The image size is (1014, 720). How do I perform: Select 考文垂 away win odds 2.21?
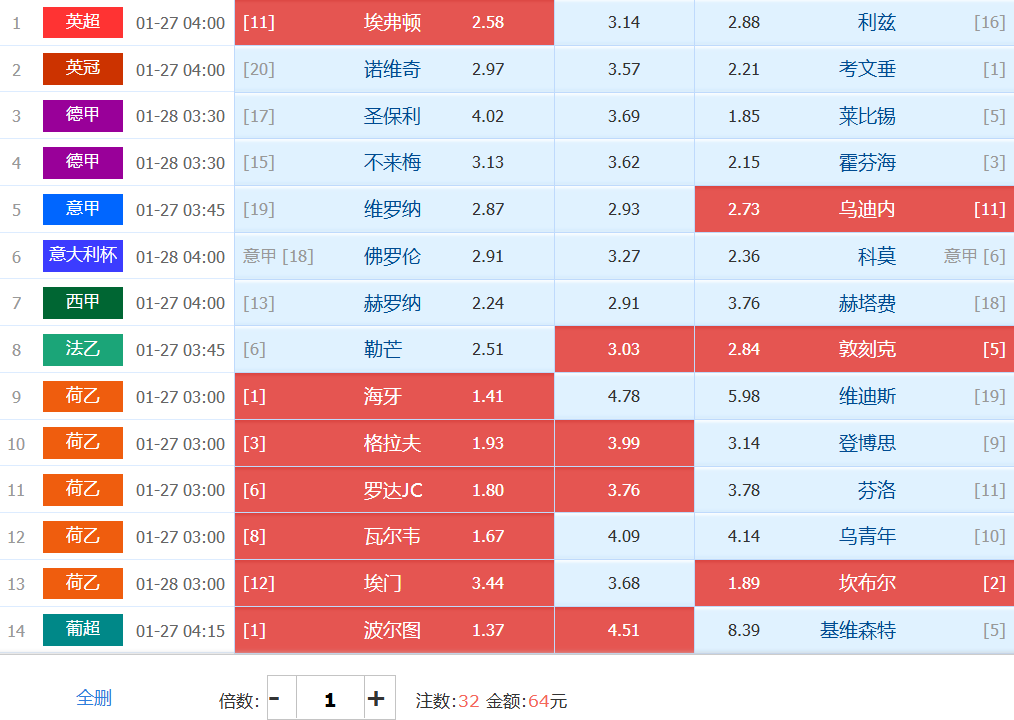(853, 69)
